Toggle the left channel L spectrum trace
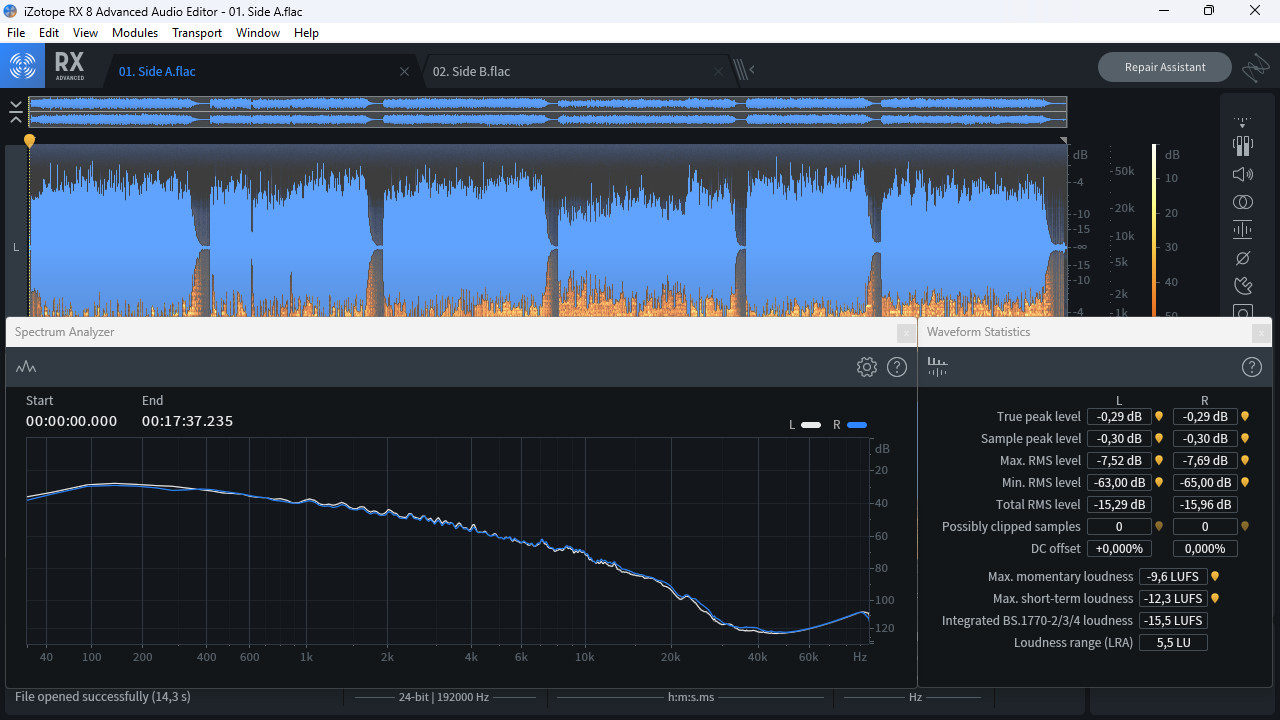Viewport: 1280px width, 720px height. coord(811,425)
